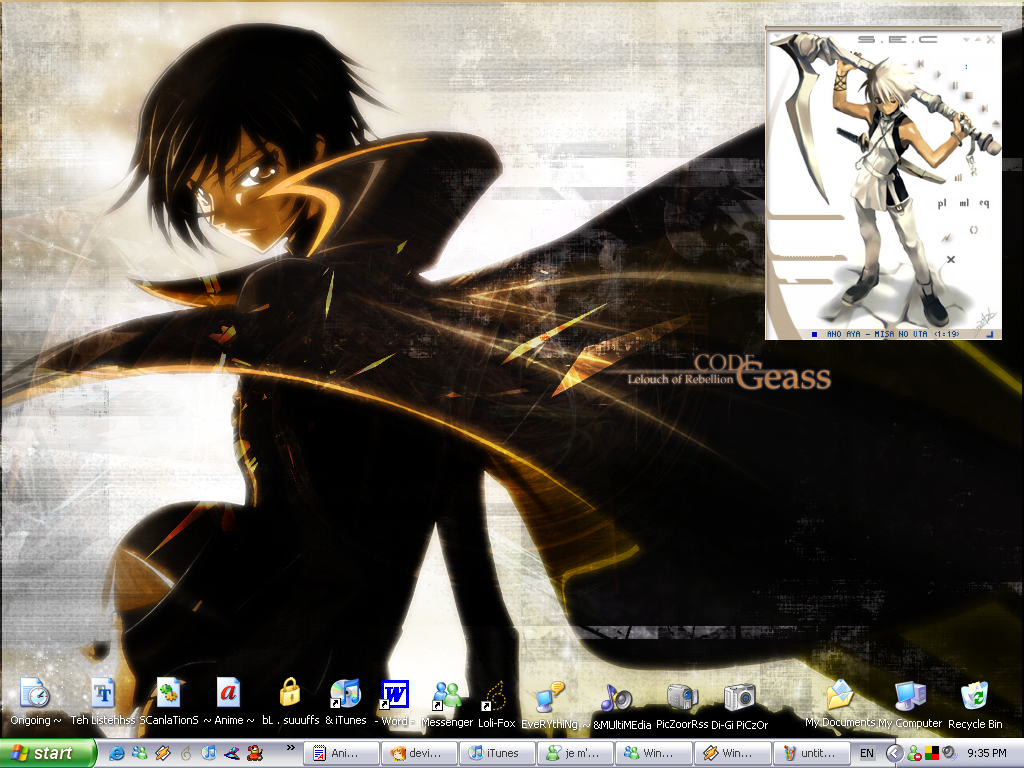Click the faded swirl quick launch icon
1024x768 pixels.
[186, 753]
